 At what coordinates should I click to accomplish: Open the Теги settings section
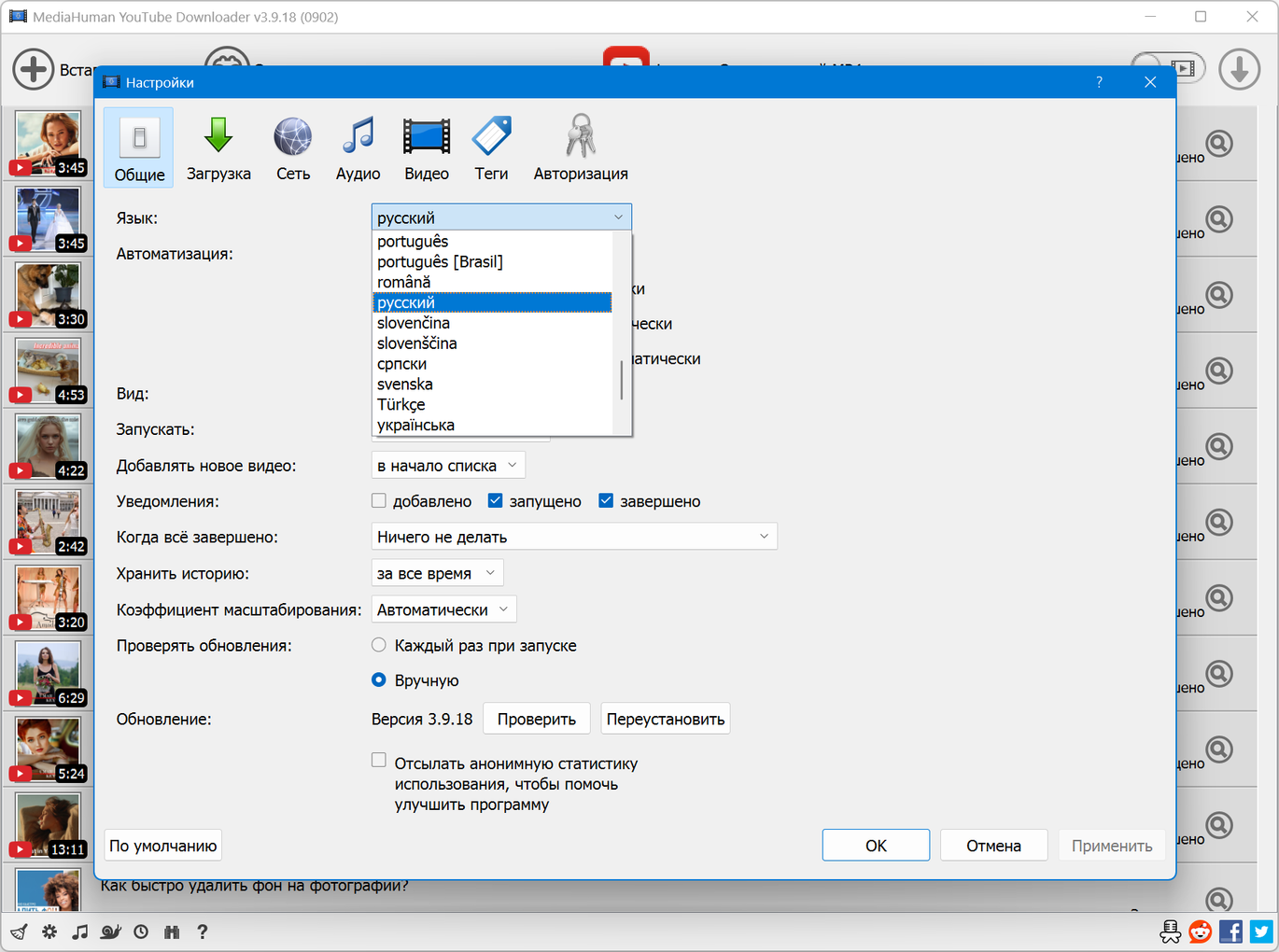[x=491, y=149]
